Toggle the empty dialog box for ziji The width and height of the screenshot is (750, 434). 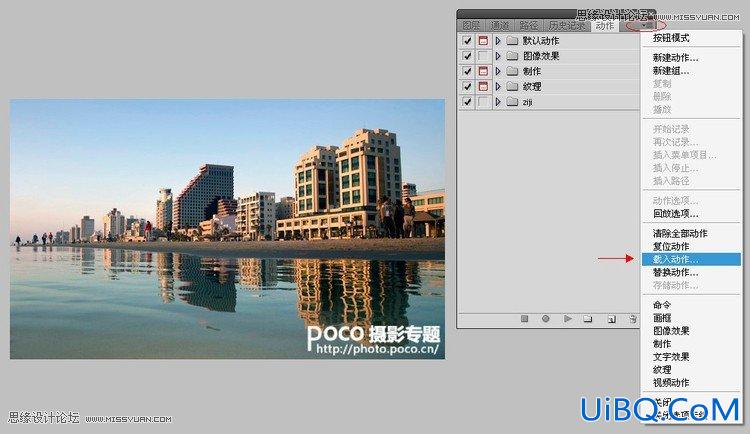click(483, 102)
